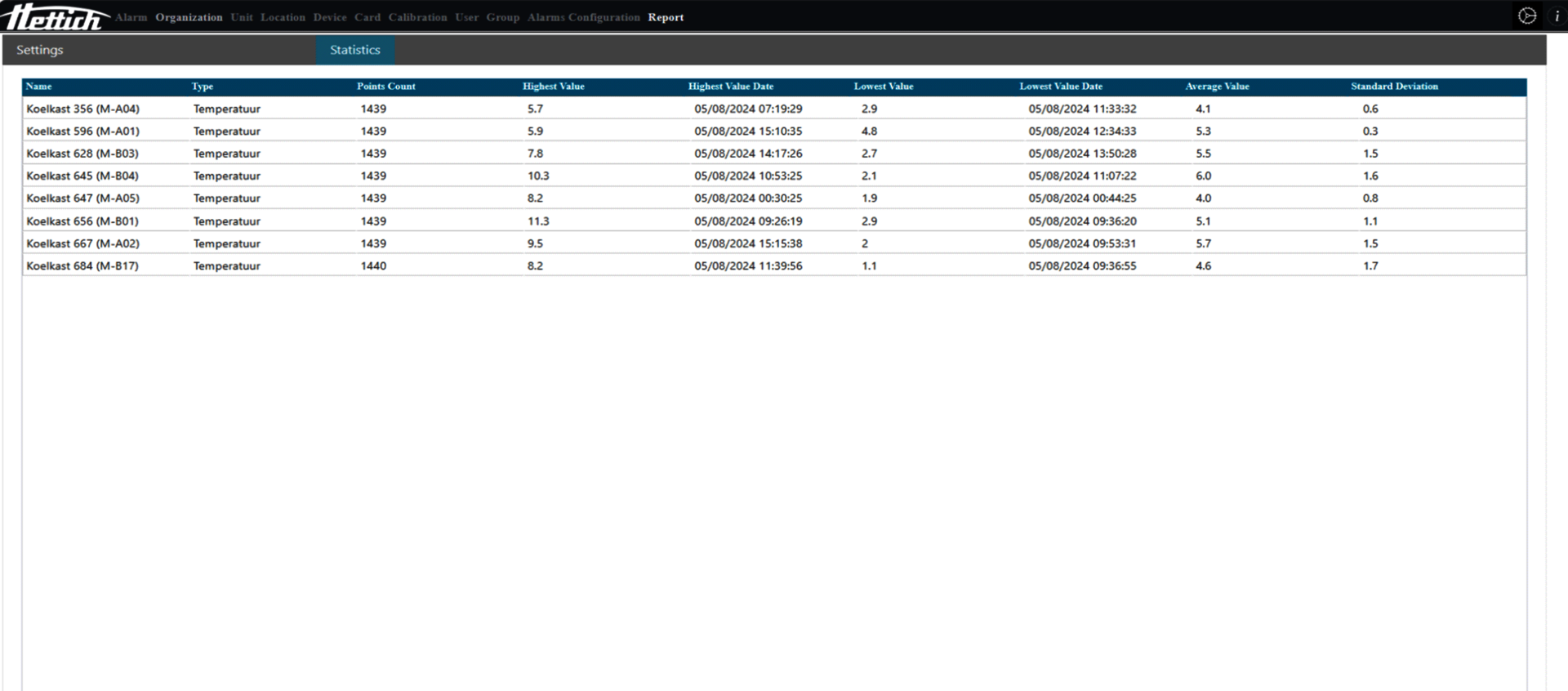Sort by the Name column header
1568x691 pixels.
(x=38, y=87)
